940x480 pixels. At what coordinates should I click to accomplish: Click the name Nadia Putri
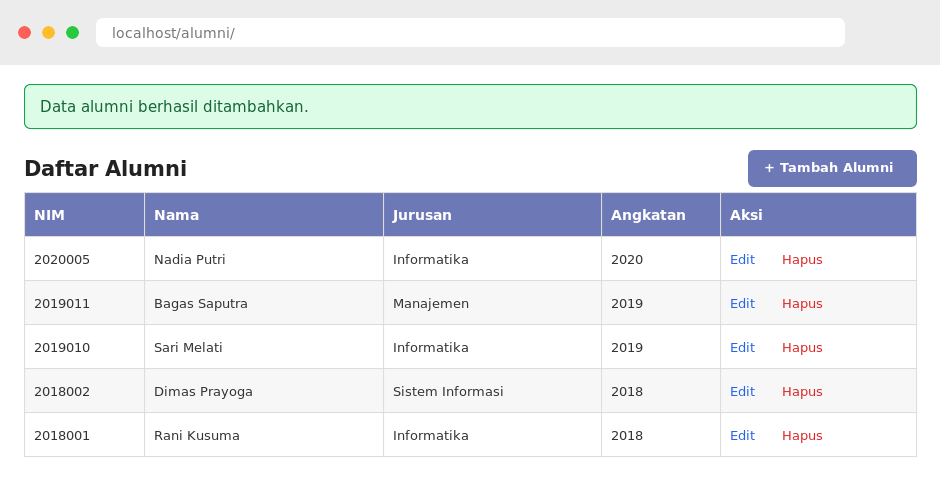tap(189, 259)
